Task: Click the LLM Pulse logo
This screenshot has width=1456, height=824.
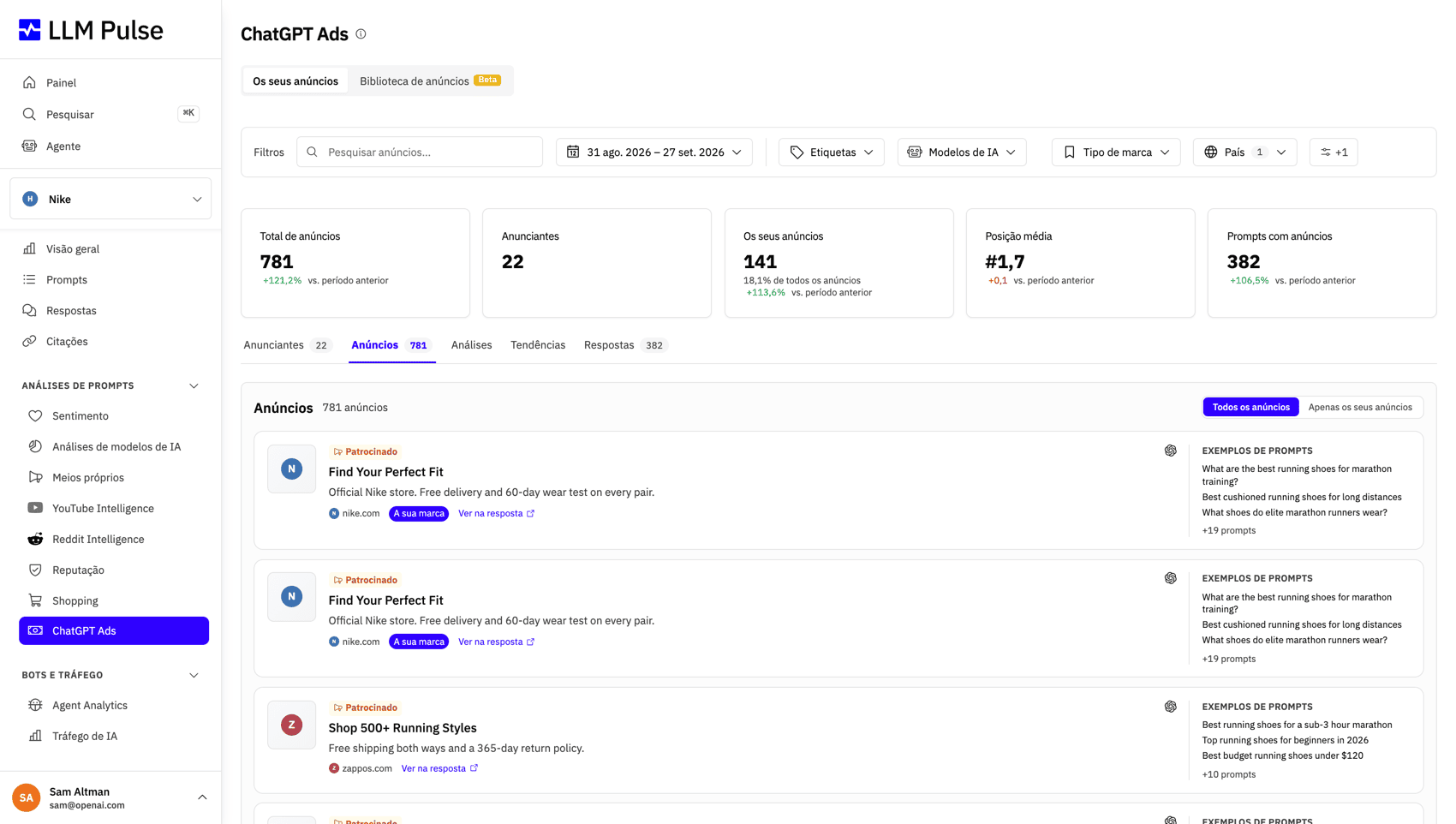Action: pos(91,30)
